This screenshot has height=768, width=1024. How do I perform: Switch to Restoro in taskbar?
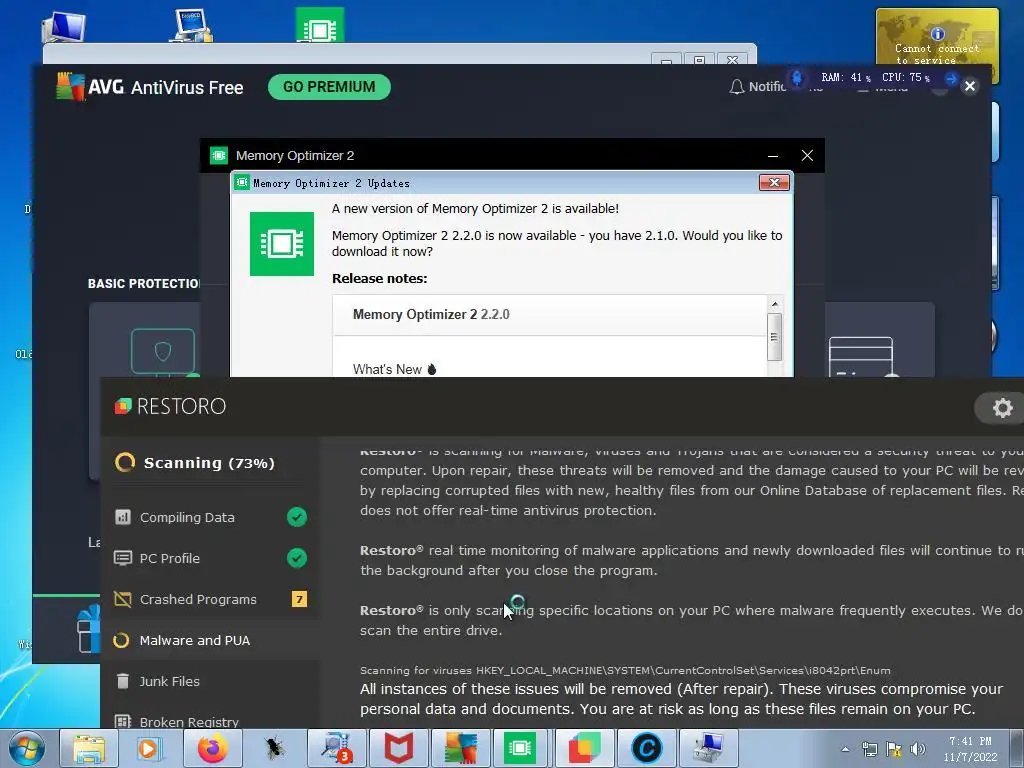point(584,748)
